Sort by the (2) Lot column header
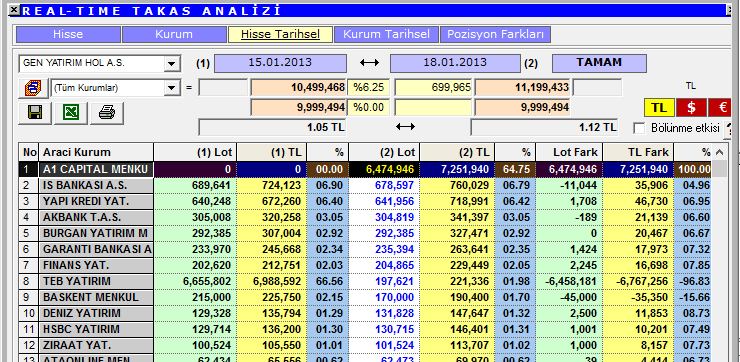 (x=384, y=152)
